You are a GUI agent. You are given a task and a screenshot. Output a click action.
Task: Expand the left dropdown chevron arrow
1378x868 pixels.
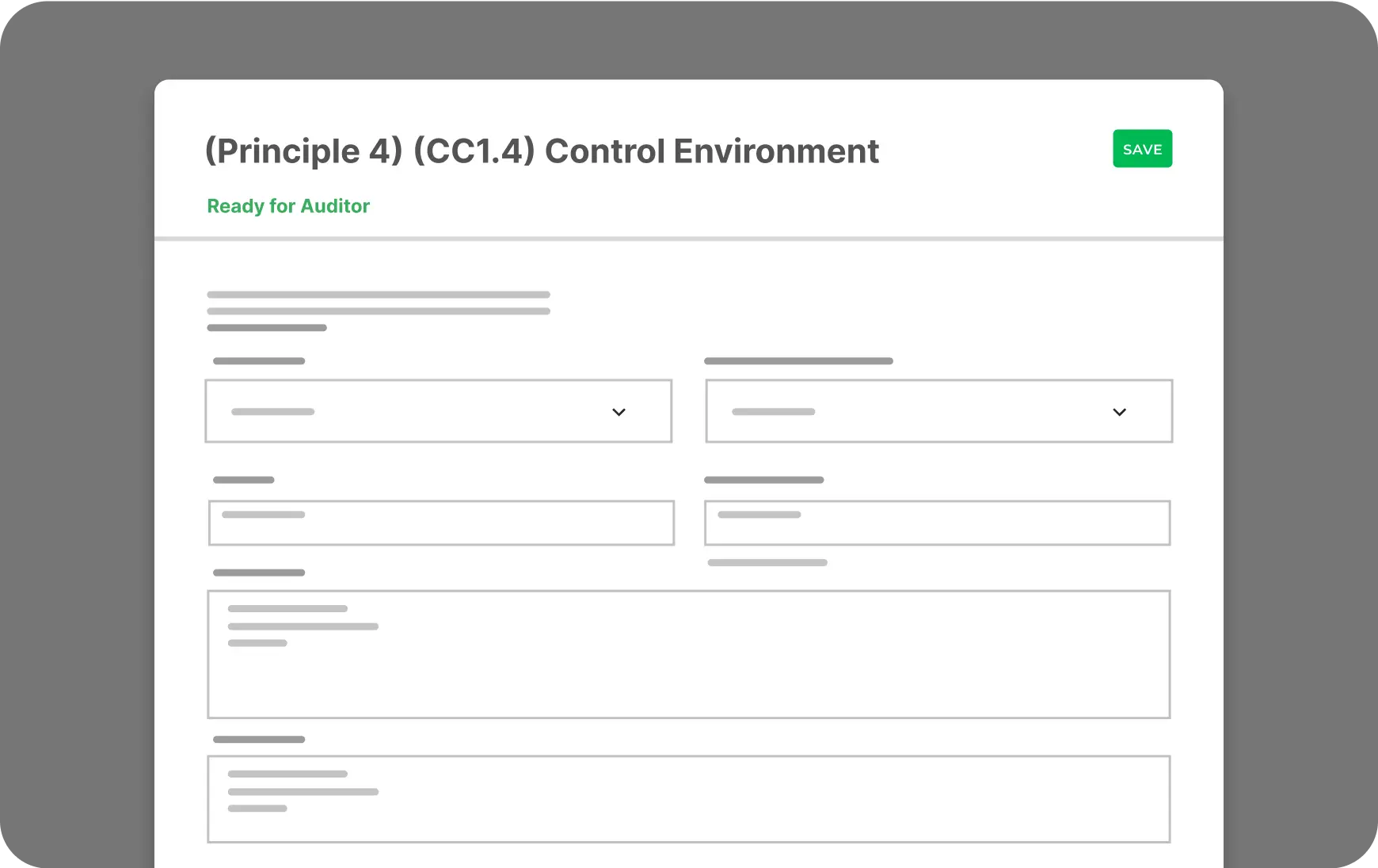click(619, 412)
